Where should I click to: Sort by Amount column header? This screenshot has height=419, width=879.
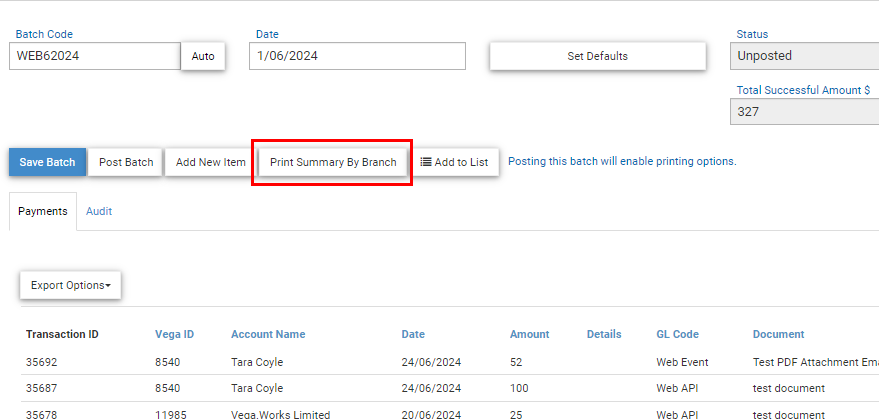pyautogui.click(x=529, y=334)
